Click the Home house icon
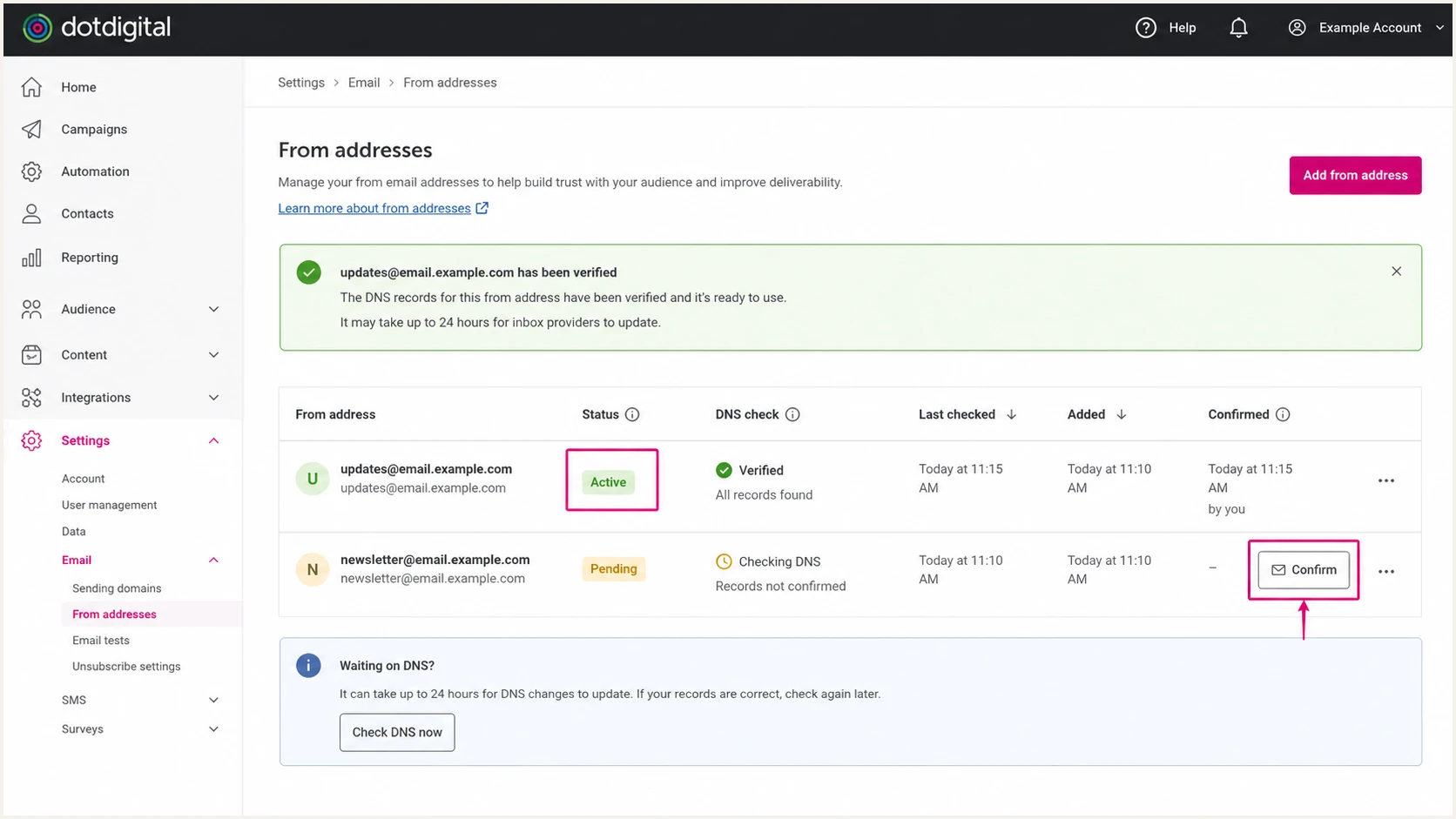 [x=31, y=87]
